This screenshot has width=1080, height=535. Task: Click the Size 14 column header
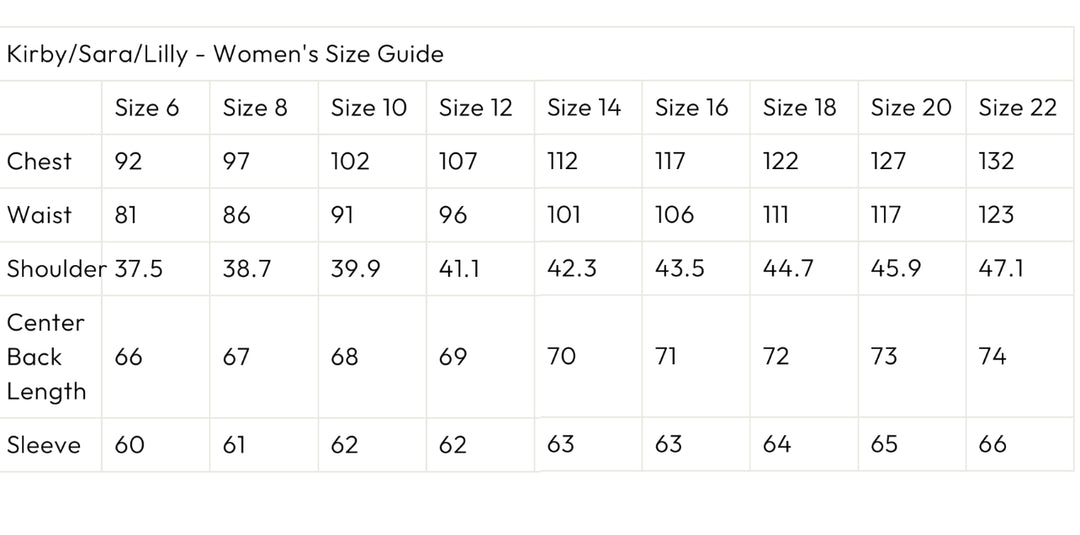pyautogui.click(x=584, y=108)
